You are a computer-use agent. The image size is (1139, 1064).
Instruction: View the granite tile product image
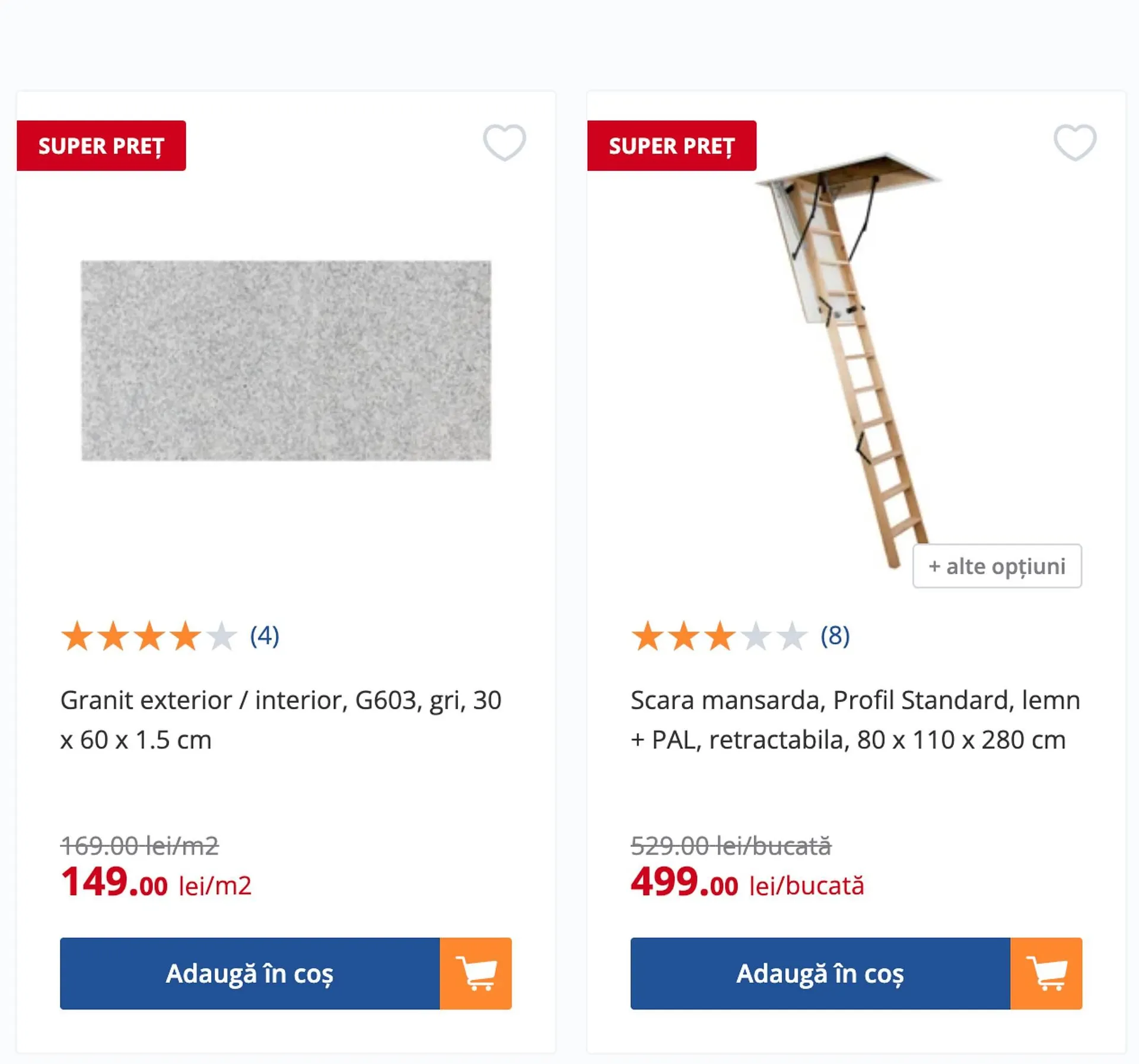click(x=286, y=361)
